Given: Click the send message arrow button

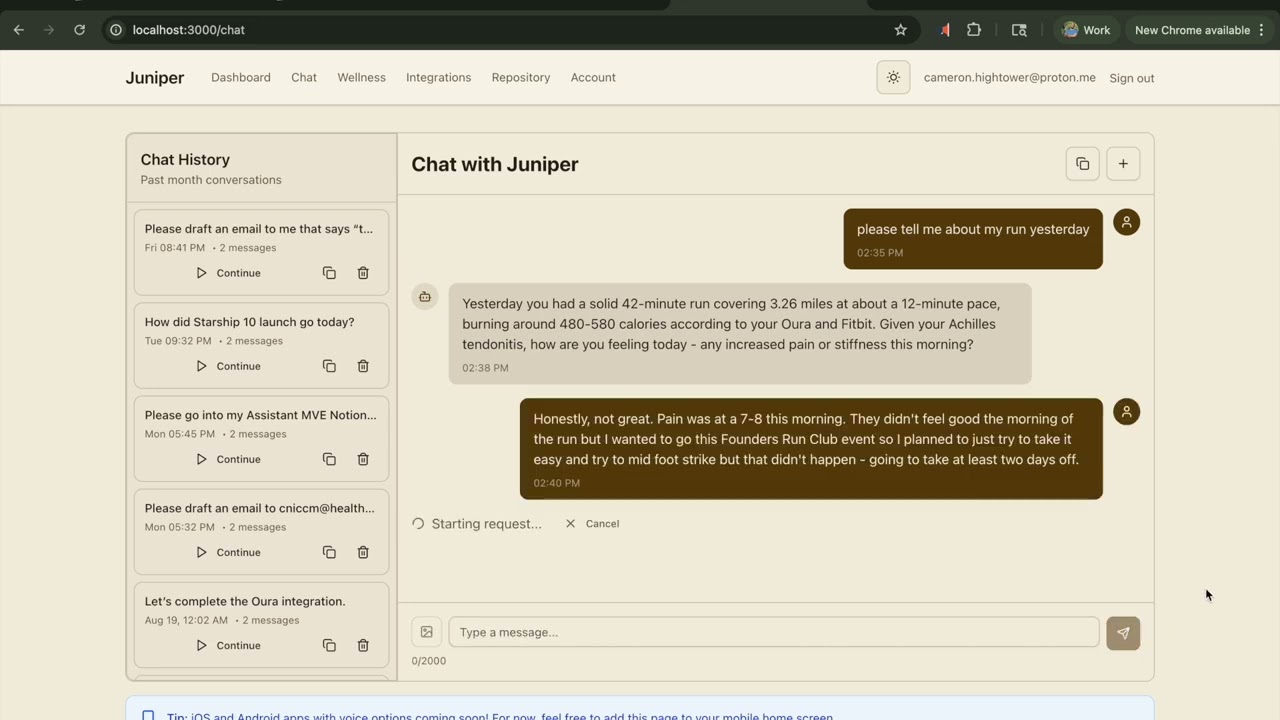Looking at the screenshot, I should click(x=1123, y=633).
